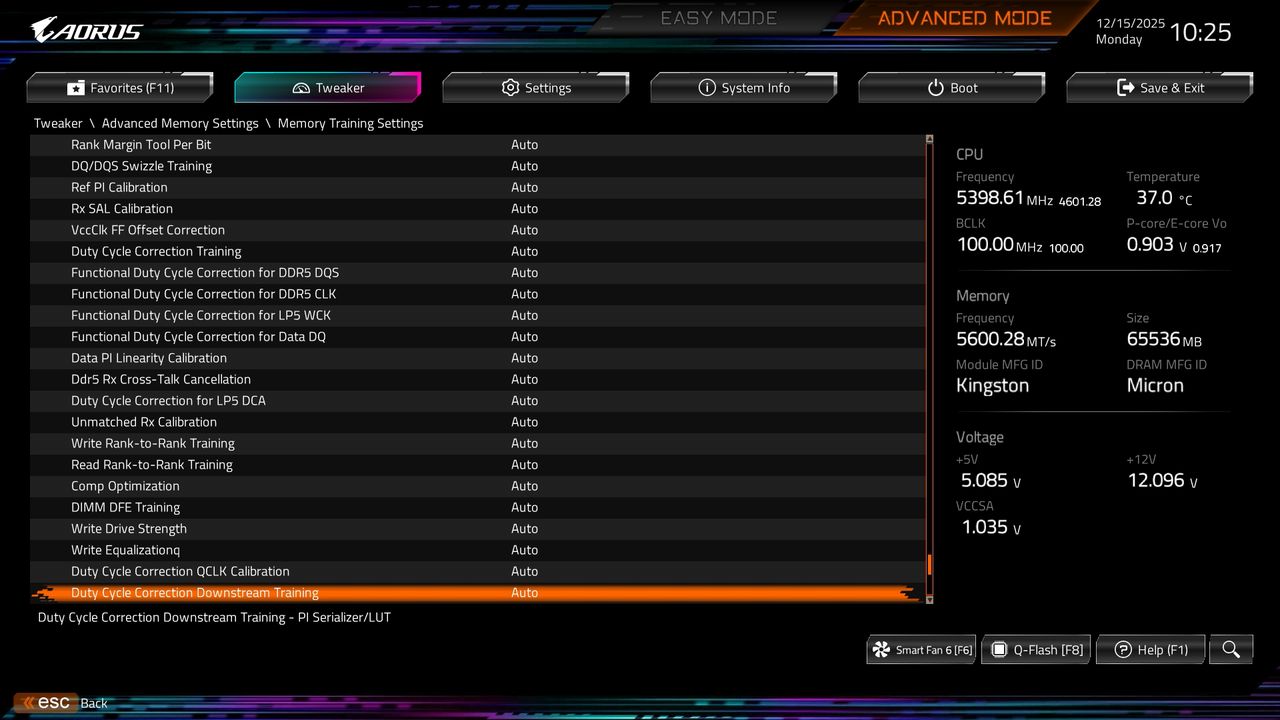
Task: Click the System Info info icon
Action: click(707, 87)
